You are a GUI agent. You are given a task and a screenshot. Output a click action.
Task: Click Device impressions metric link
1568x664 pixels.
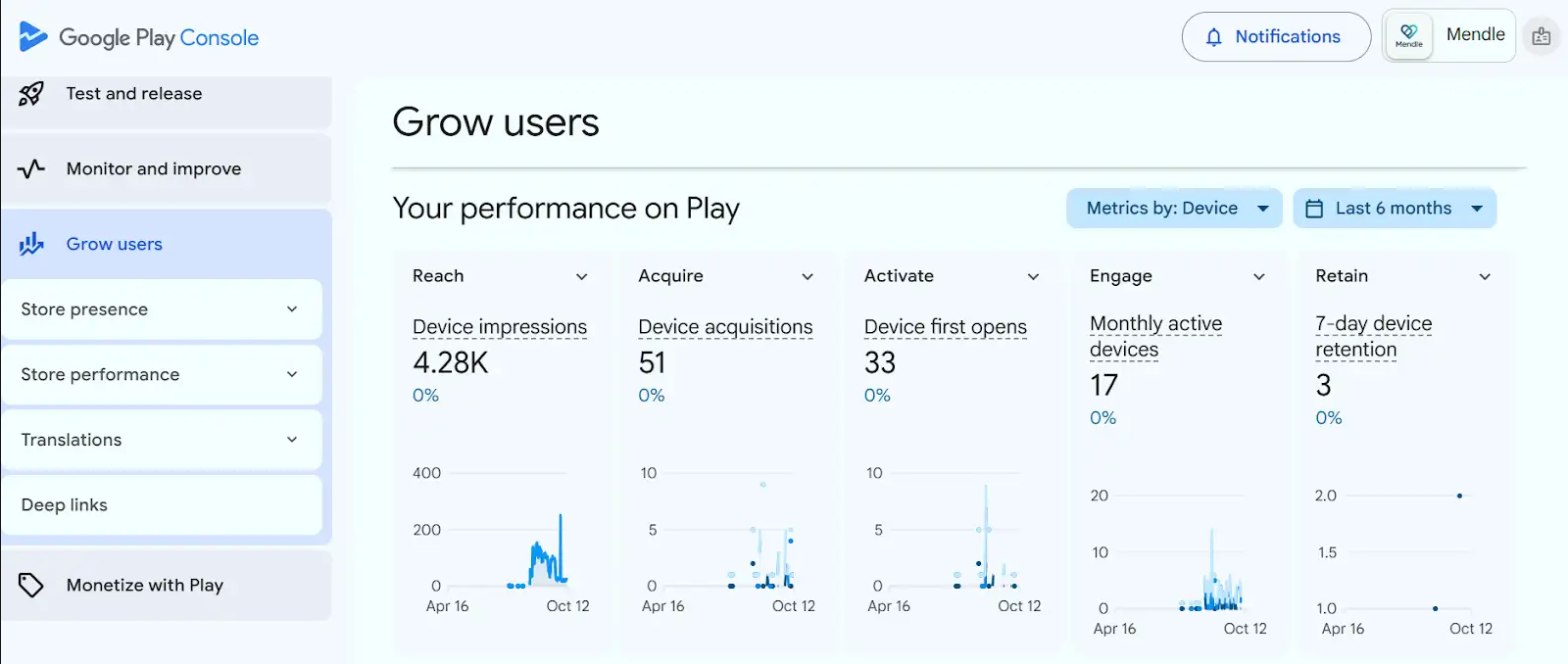[500, 327]
